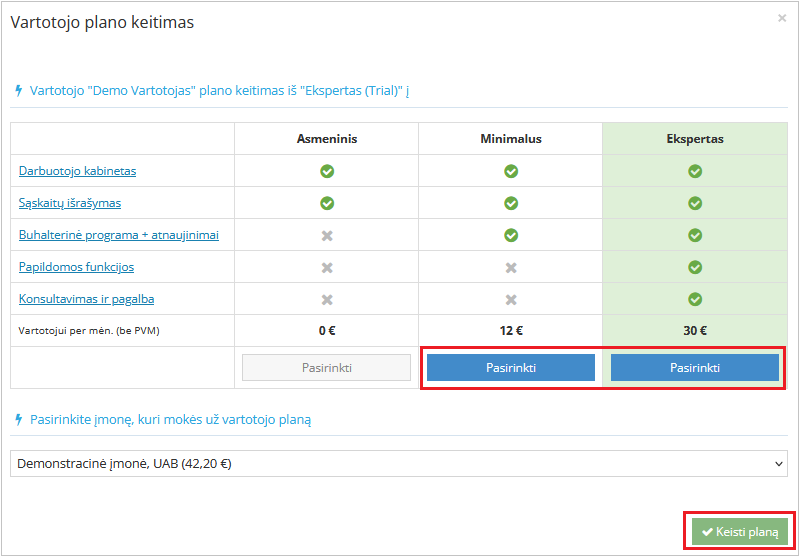The image size is (801, 558).
Task: Click the disabled Asmeninis Pasirinkti button
Action: [x=327, y=368]
